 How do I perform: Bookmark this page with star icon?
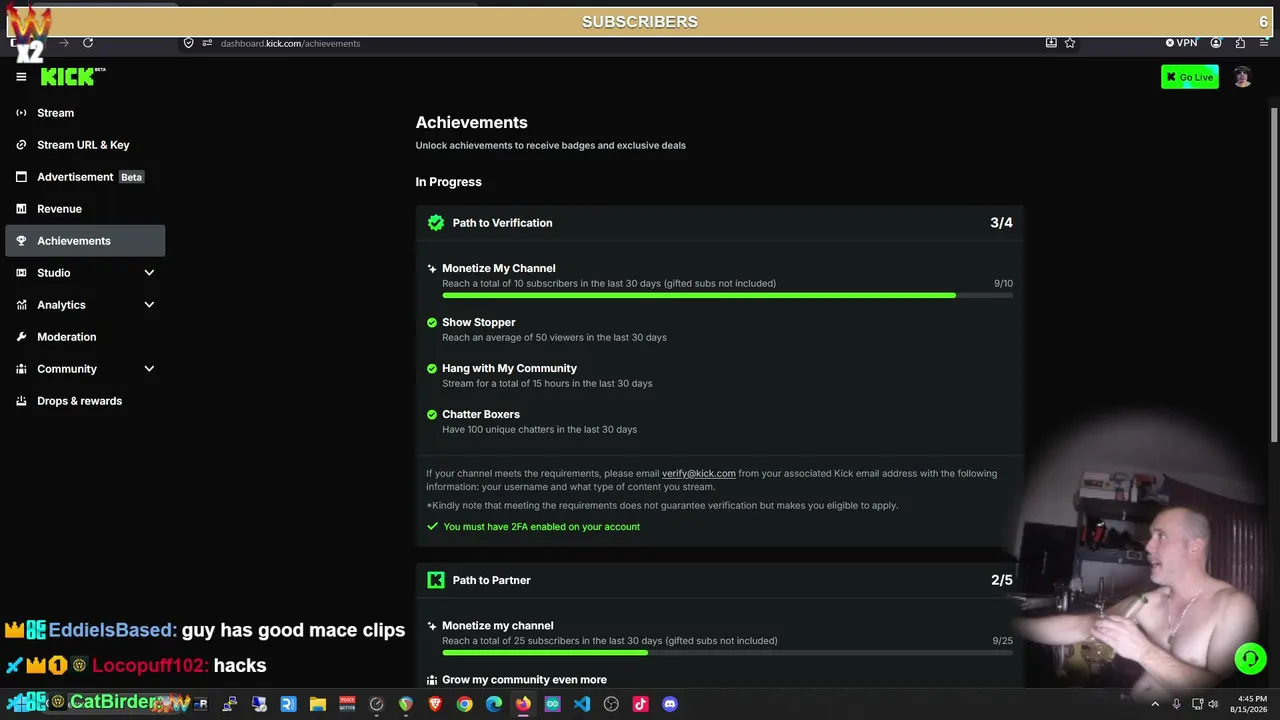tap(1070, 43)
